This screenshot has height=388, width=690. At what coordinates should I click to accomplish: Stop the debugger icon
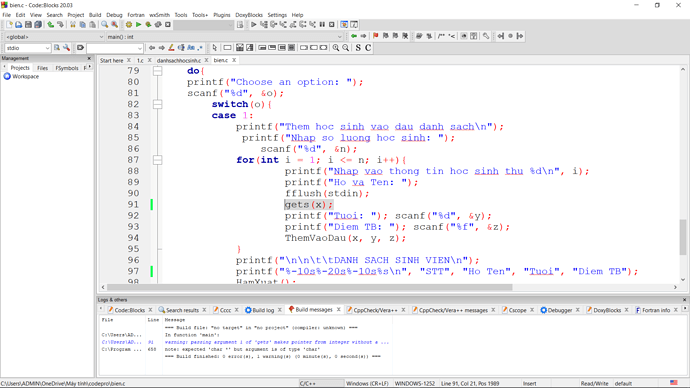[x=332, y=25]
